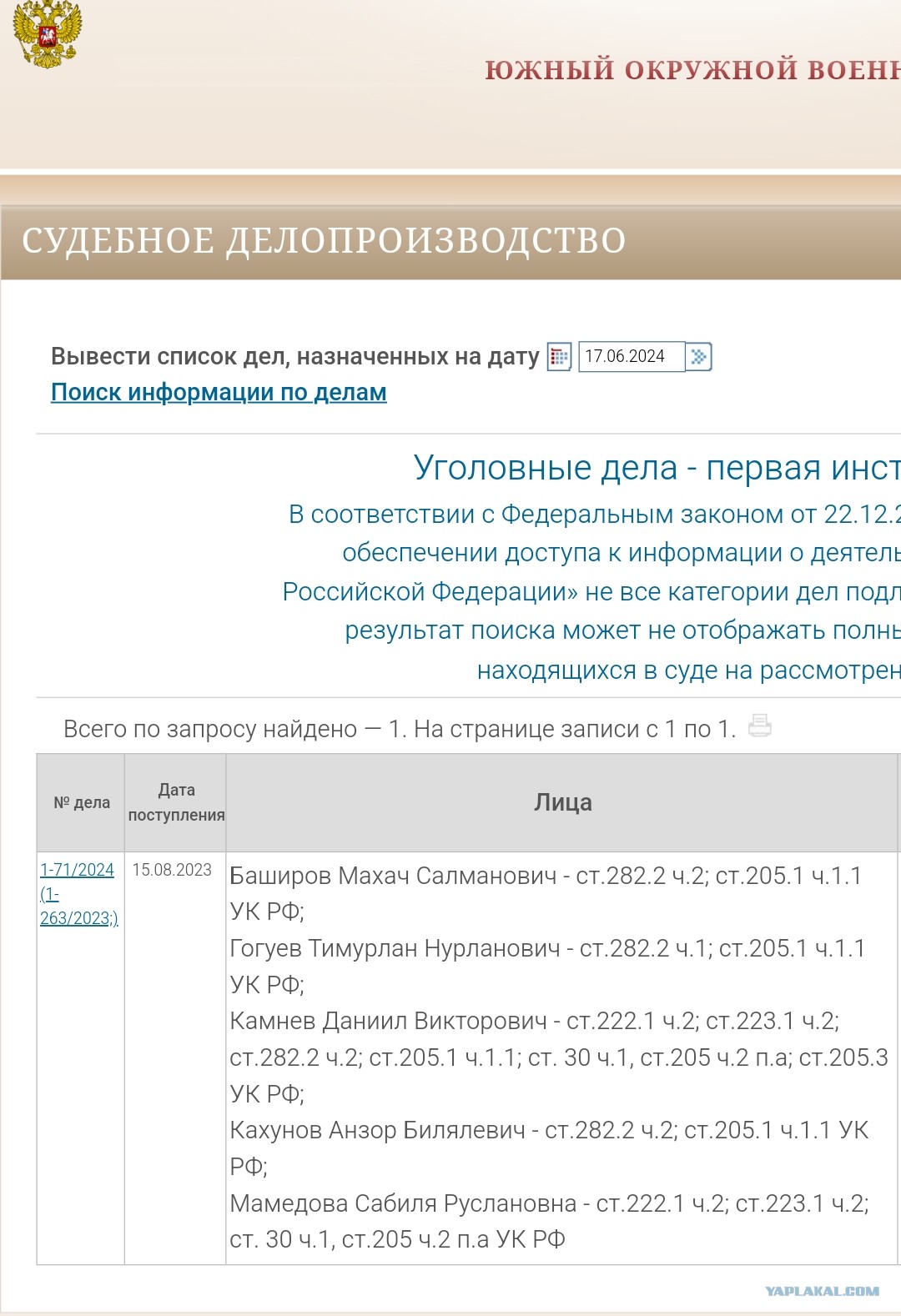Click the name 'Гогуев Тимурлан Нурланович'

coord(395,948)
